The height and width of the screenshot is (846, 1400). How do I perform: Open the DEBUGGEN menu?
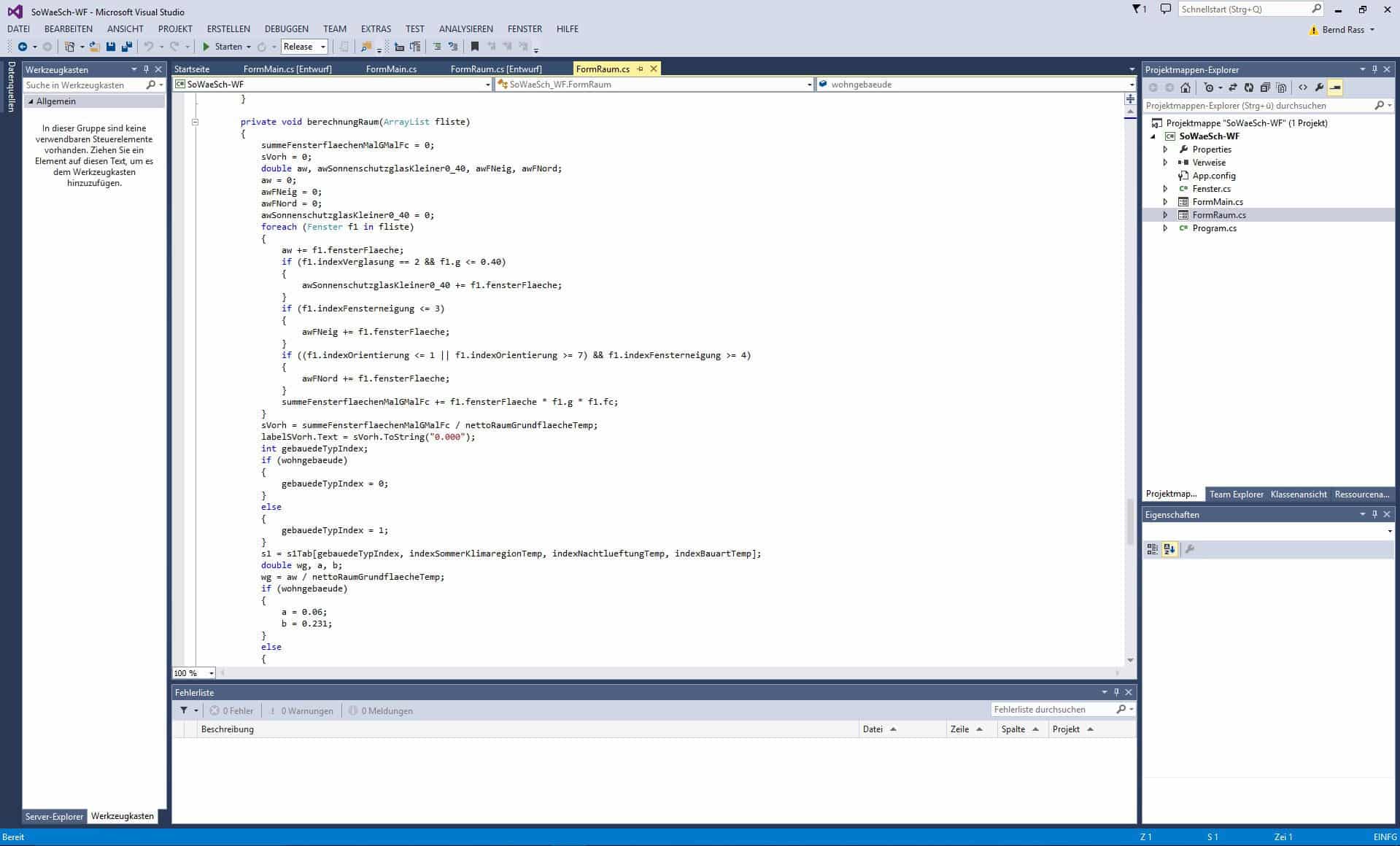(287, 29)
